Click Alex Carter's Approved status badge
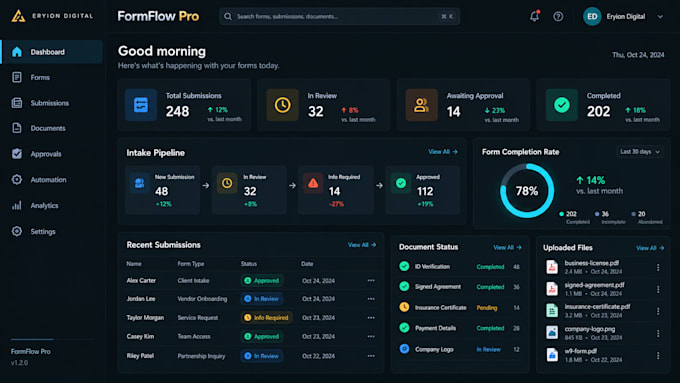This screenshot has height=383, width=680. click(262, 281)
